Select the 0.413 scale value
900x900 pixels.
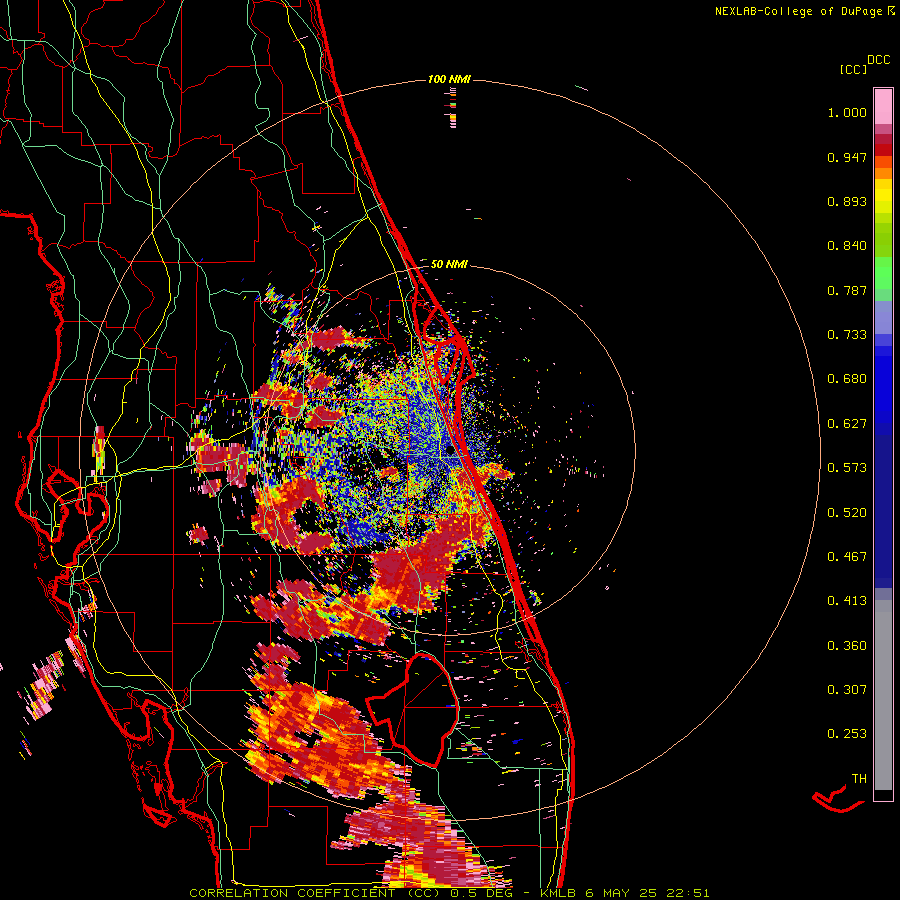847,601
